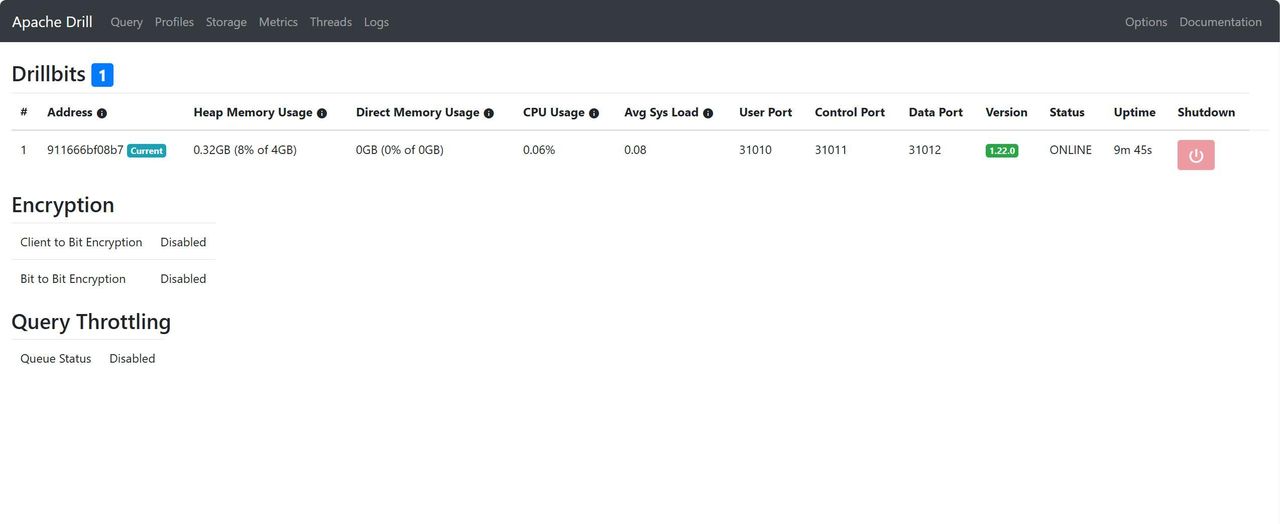
Task: Open the Documentation link
Action: tap(1220, 22)
